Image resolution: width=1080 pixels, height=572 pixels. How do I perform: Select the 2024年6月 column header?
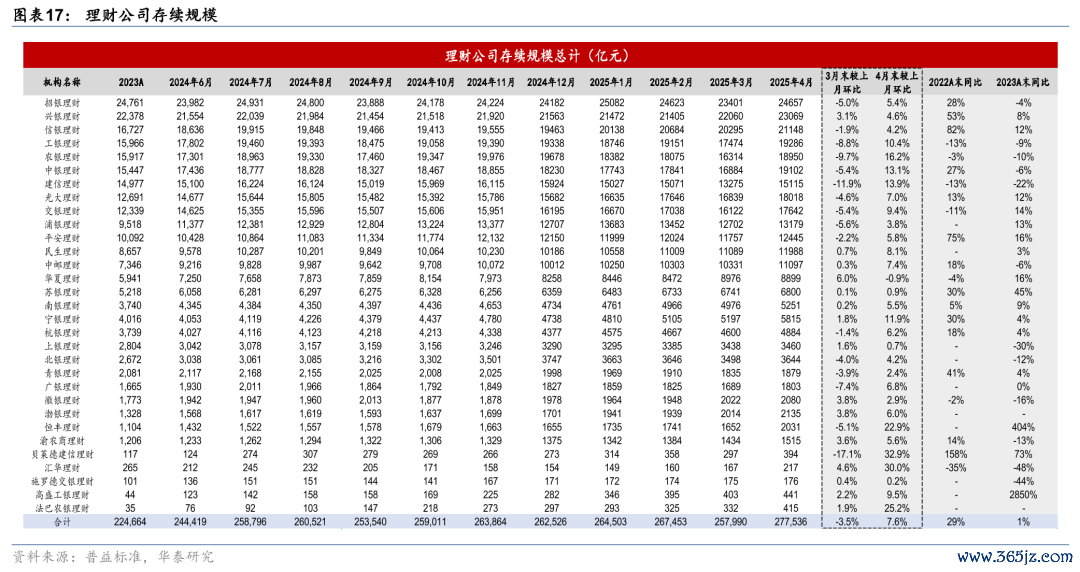191,82
